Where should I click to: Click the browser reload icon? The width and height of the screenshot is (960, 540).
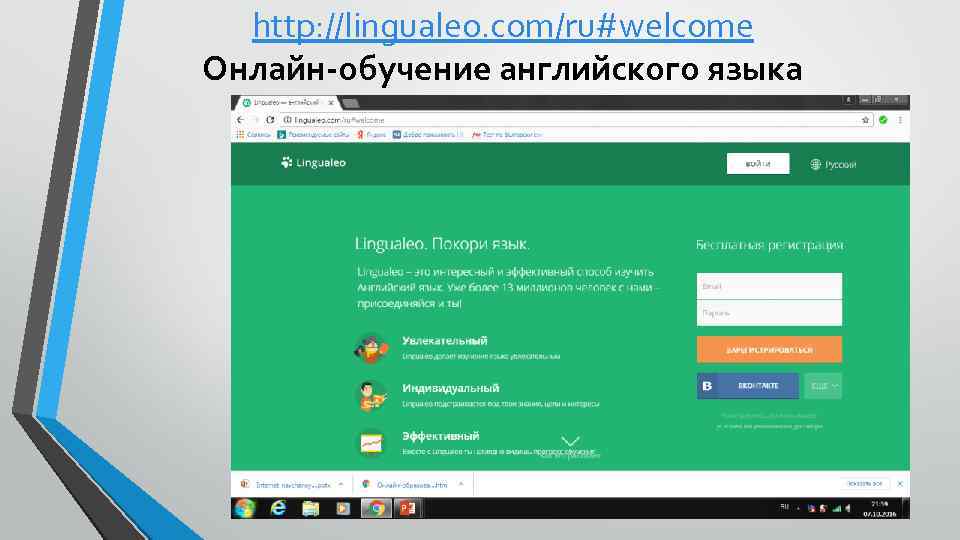click(270, 120)
